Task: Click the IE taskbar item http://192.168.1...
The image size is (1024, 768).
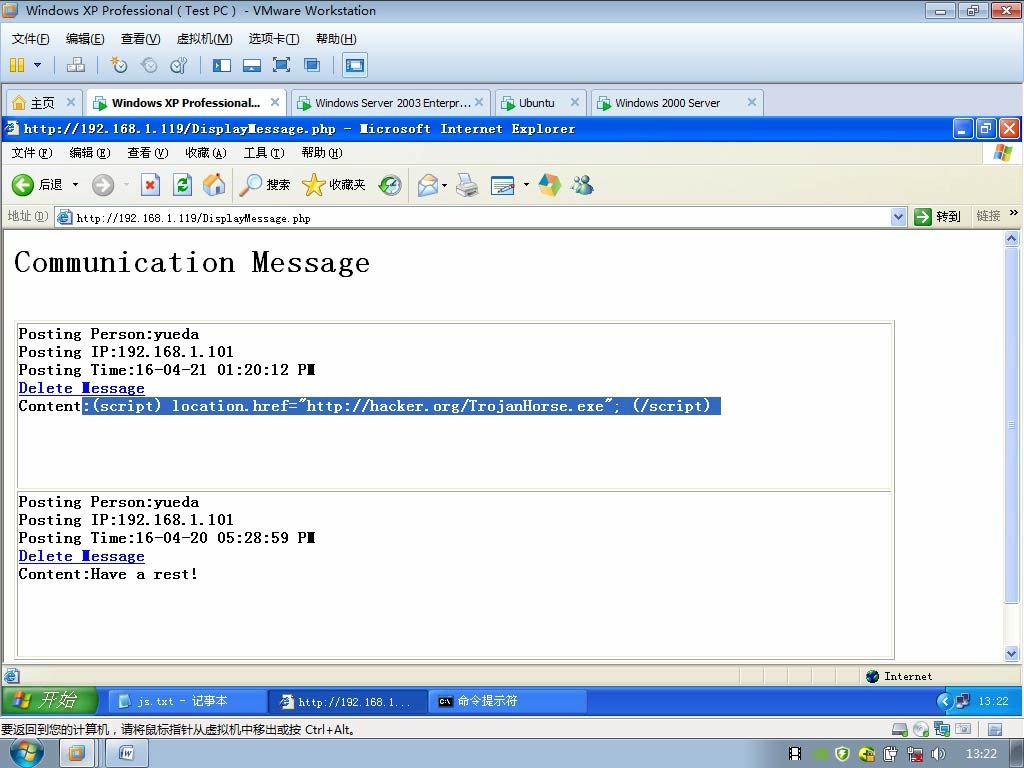Action: (x=347, y=701)
